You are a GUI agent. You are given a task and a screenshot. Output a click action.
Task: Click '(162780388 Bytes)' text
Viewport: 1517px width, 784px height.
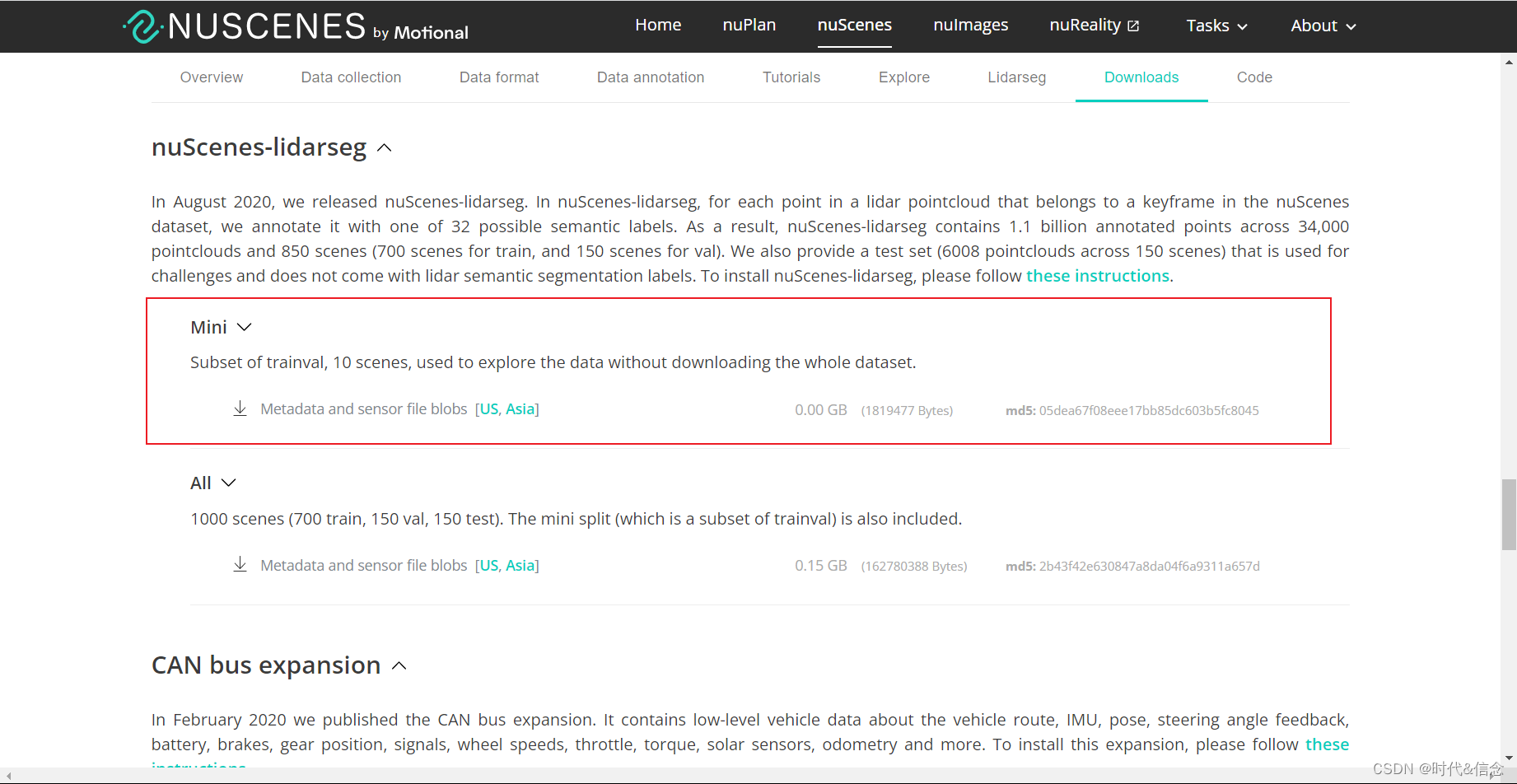click(914, 567)
